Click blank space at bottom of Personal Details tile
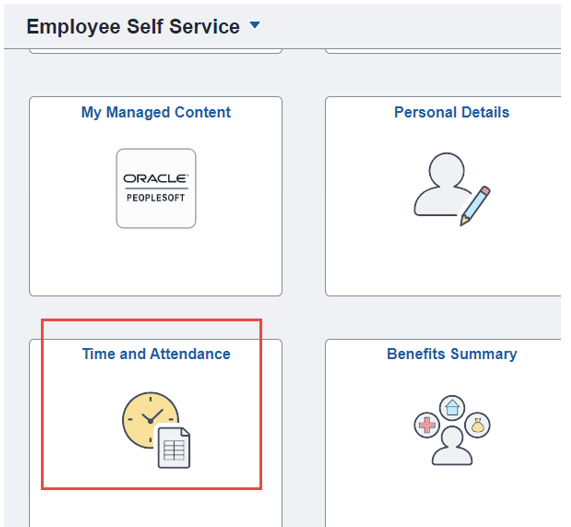 (444, 262)
